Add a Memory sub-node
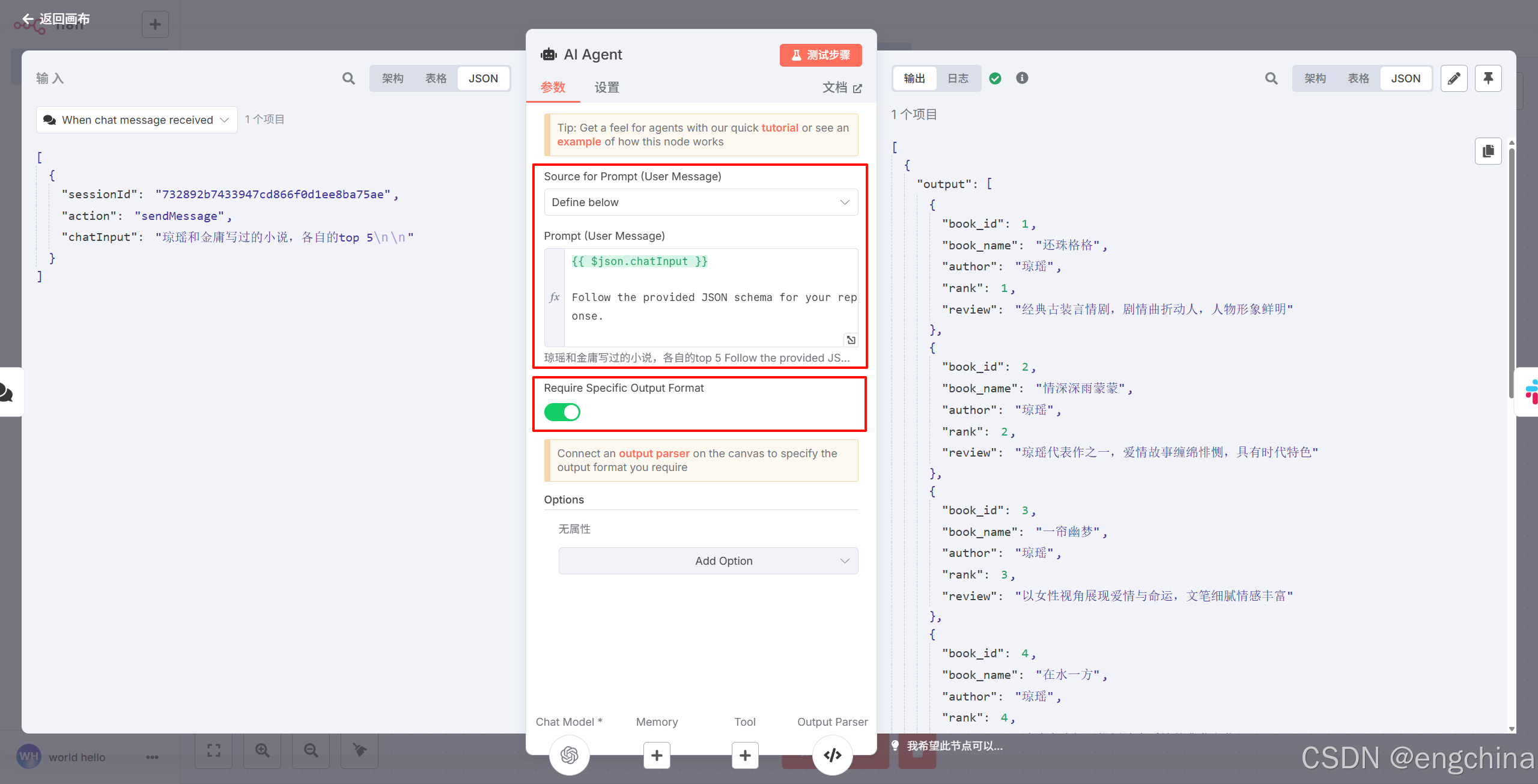The width and height of the screenshot is (1538, 784). (657, 755)
